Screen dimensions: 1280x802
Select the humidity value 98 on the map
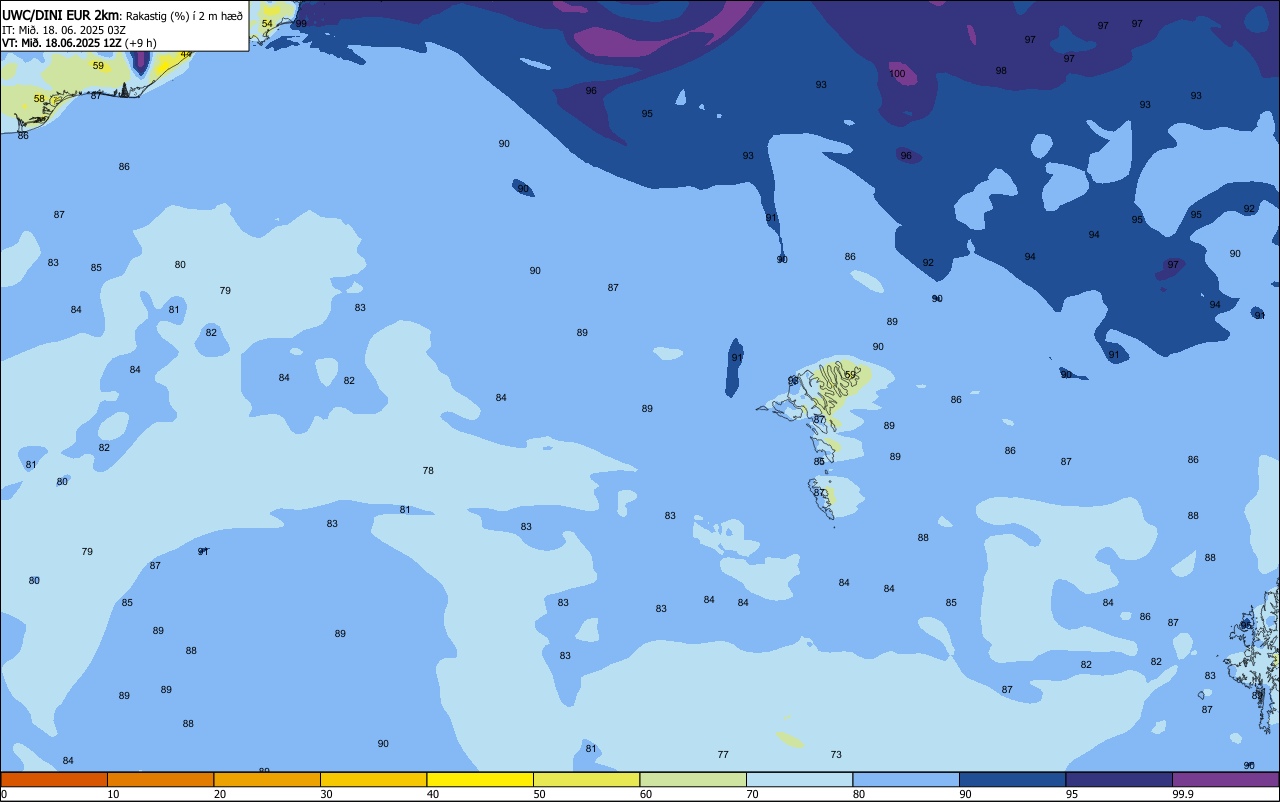click(1001, 71)
